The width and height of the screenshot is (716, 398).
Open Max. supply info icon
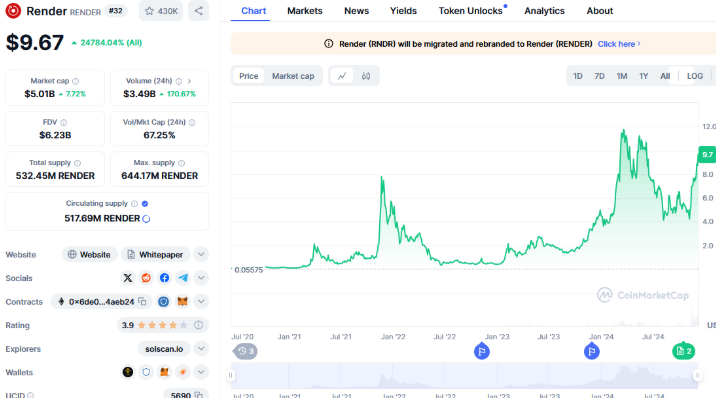point(182,163)
